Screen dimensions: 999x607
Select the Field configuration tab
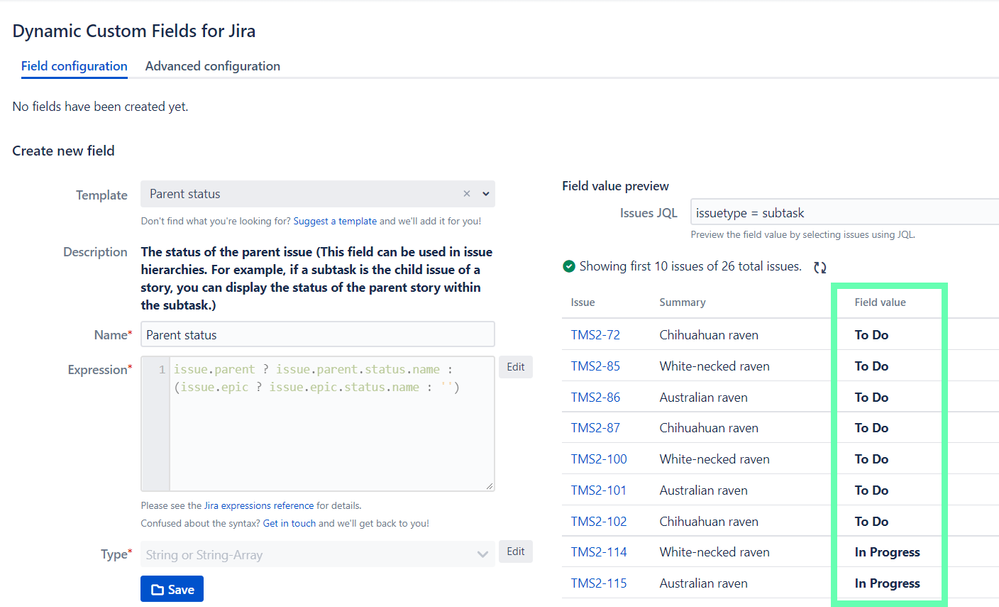click(x=73, y=66)
